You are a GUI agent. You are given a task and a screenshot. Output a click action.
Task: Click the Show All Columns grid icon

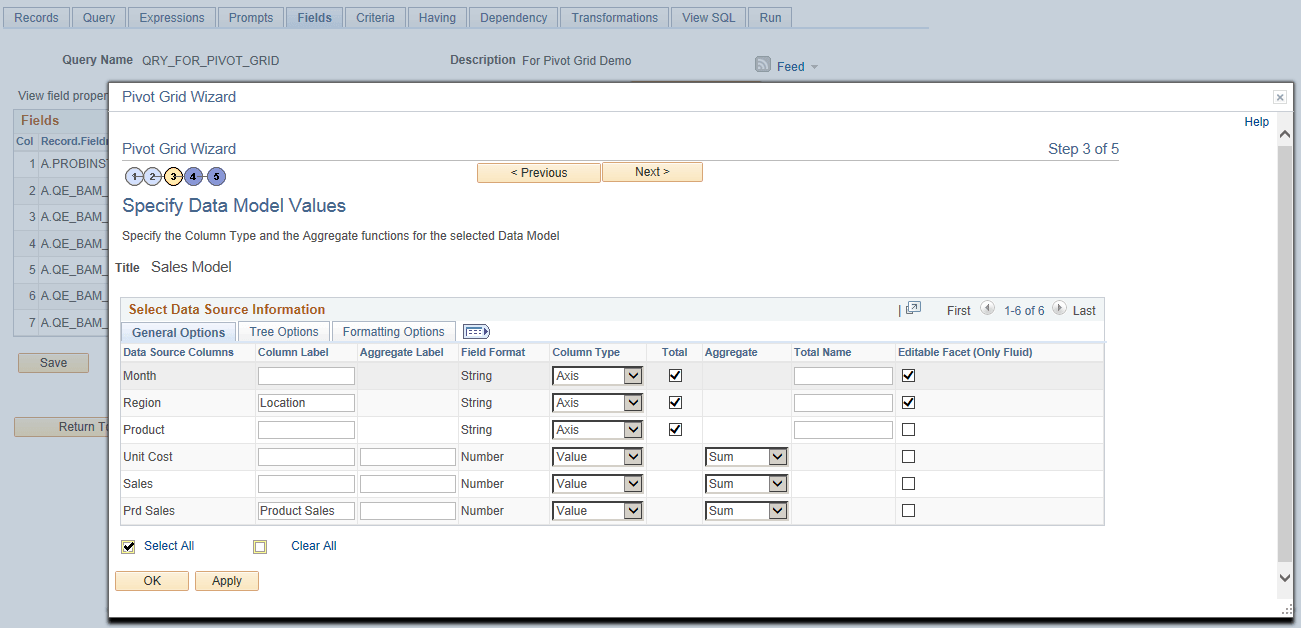click(x=476, y=331)
